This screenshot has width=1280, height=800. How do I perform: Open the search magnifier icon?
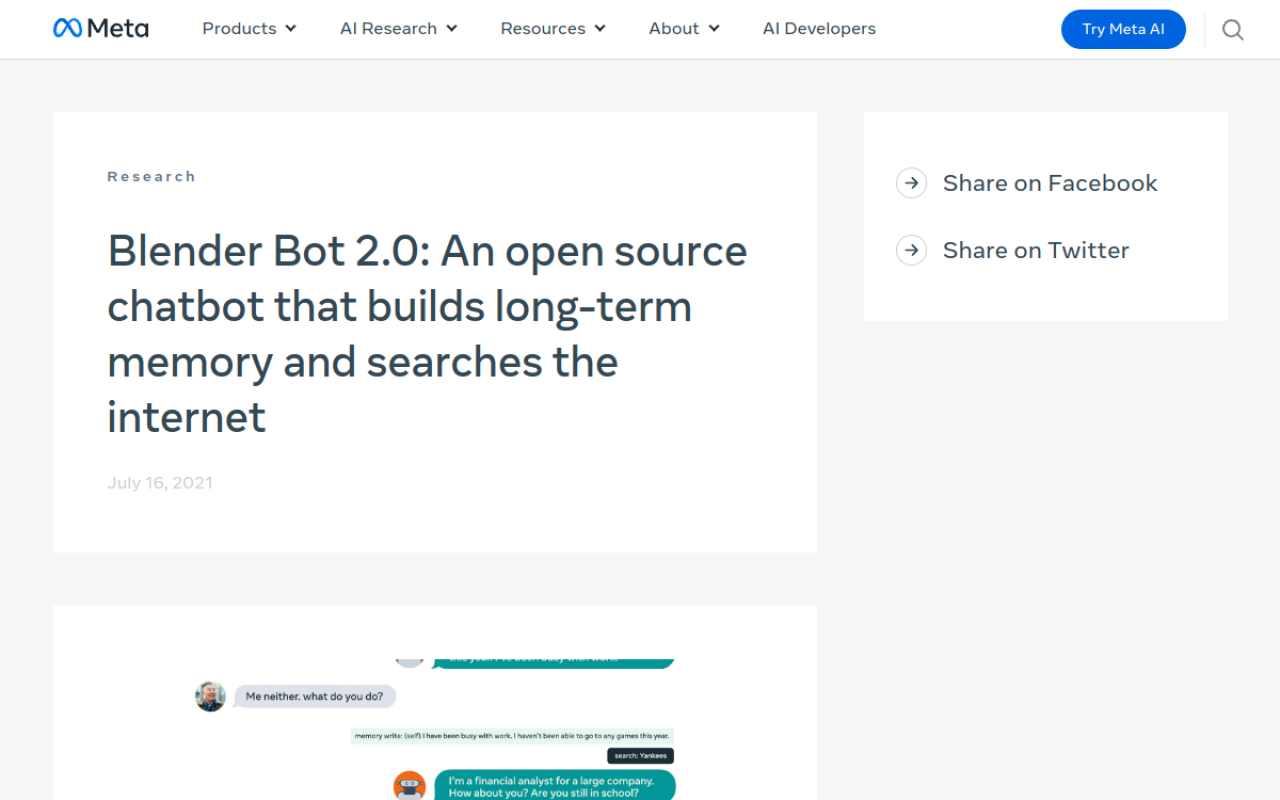[x=1233, y=30]
